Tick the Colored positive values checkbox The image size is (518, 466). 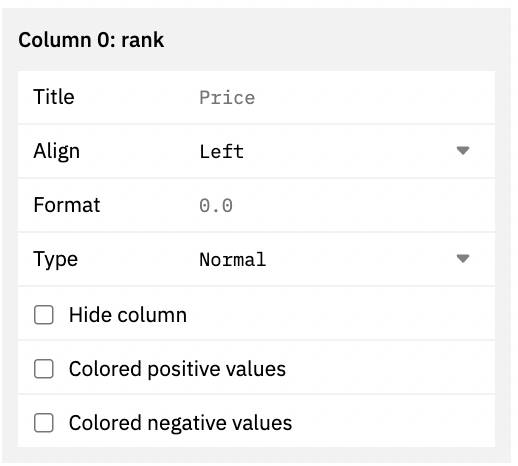coord(44,369)
